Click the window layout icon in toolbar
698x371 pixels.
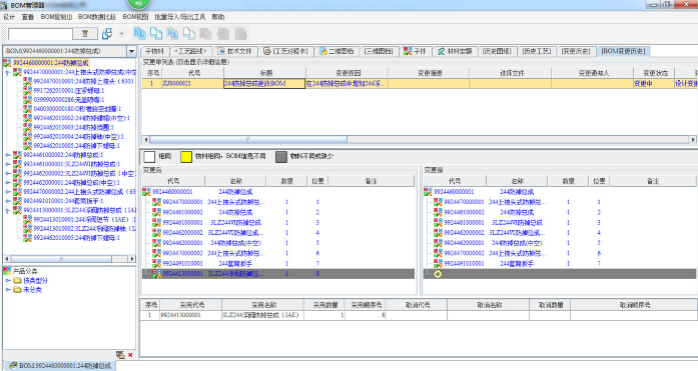click(x=107, y=34)
